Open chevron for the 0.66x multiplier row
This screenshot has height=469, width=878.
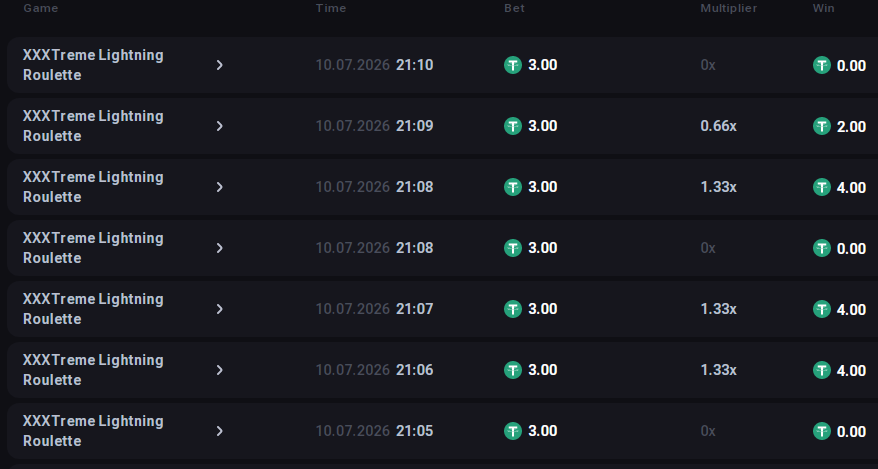point(220,126)
